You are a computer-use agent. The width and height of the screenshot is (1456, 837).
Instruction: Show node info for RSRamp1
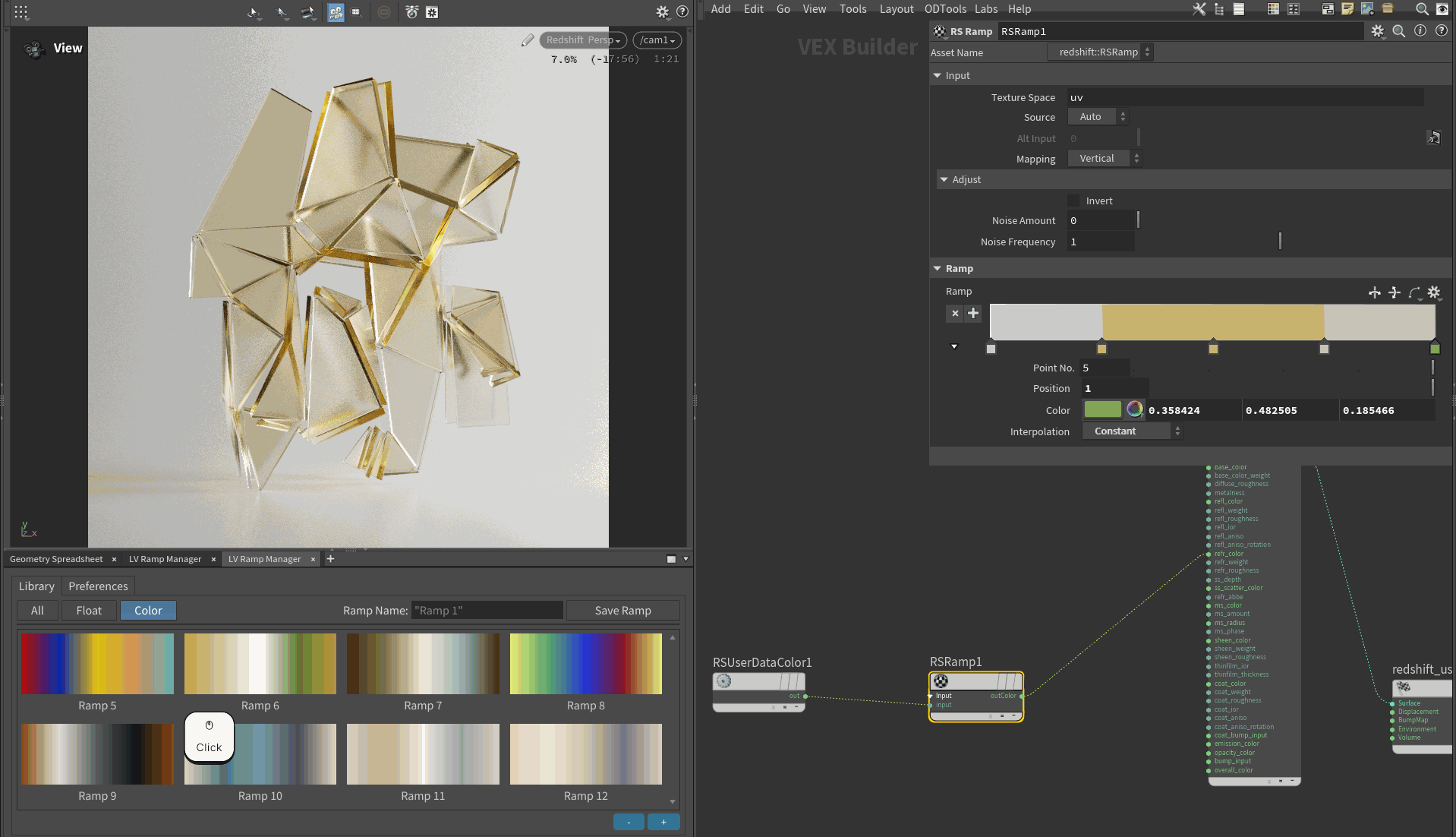(1420, 30)
